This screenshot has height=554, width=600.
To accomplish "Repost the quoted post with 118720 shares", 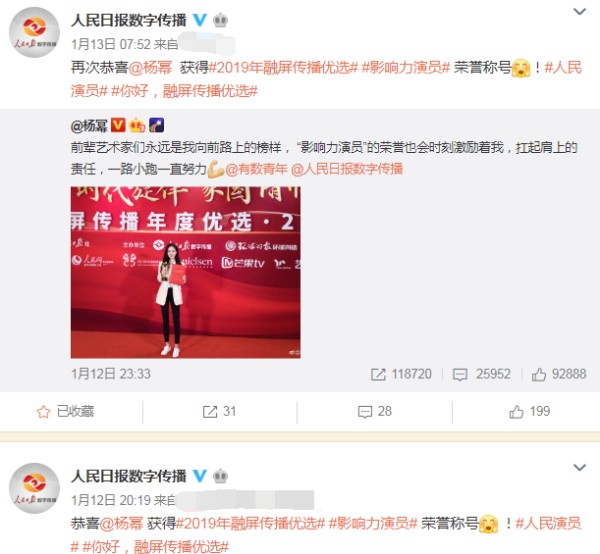I will point(401,374).
